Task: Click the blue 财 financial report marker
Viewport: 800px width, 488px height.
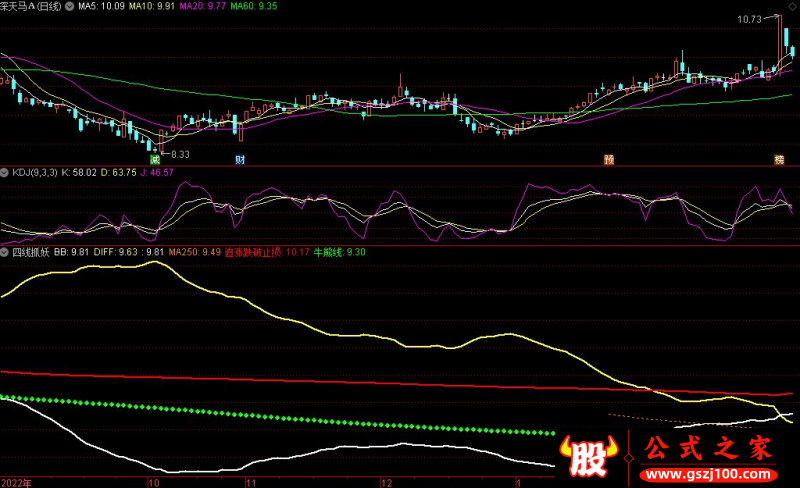Action: coord(240,159)
